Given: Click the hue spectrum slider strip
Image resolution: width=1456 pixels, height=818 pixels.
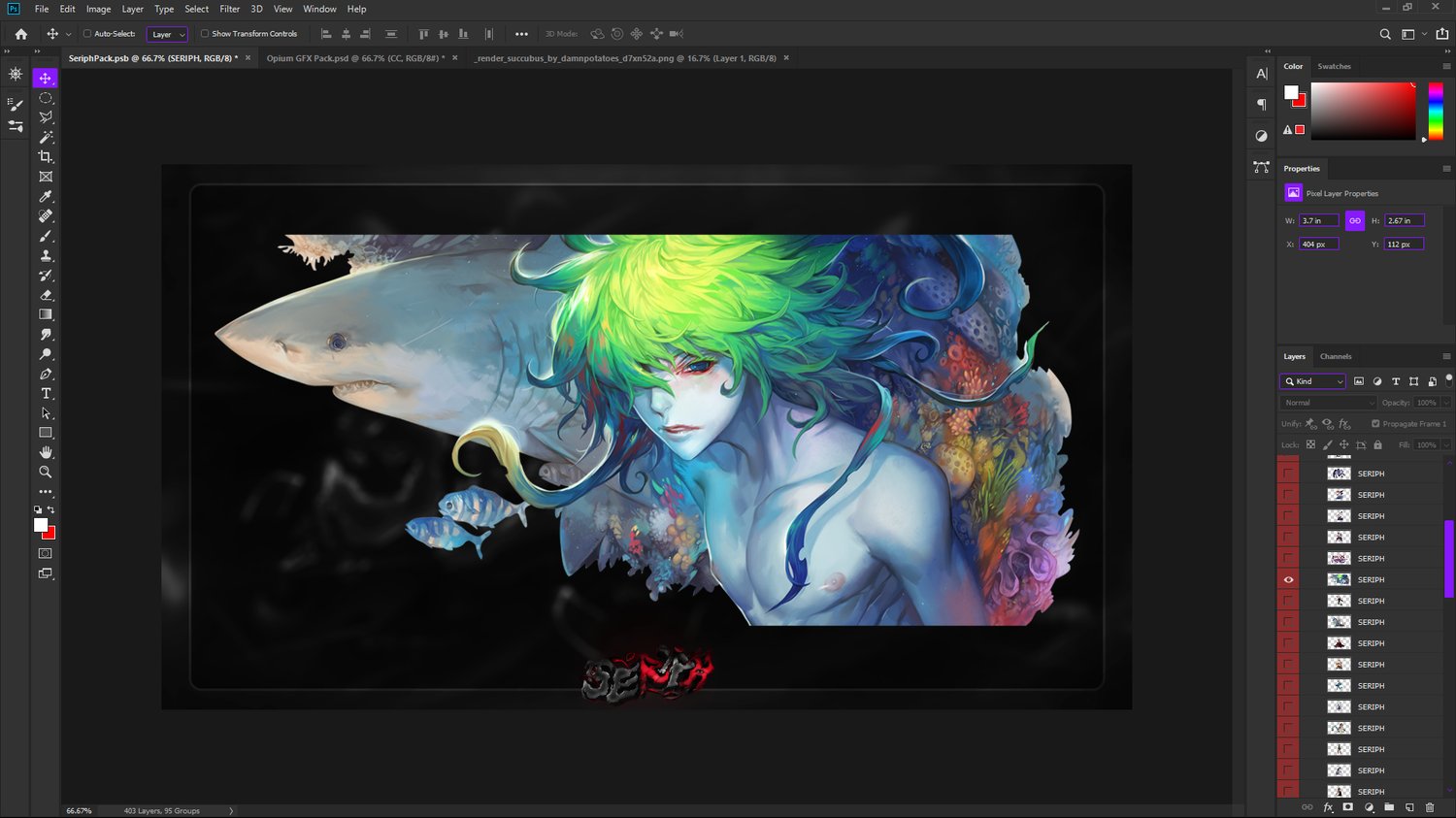Looking at the screenshot, I should (1436, 111).
